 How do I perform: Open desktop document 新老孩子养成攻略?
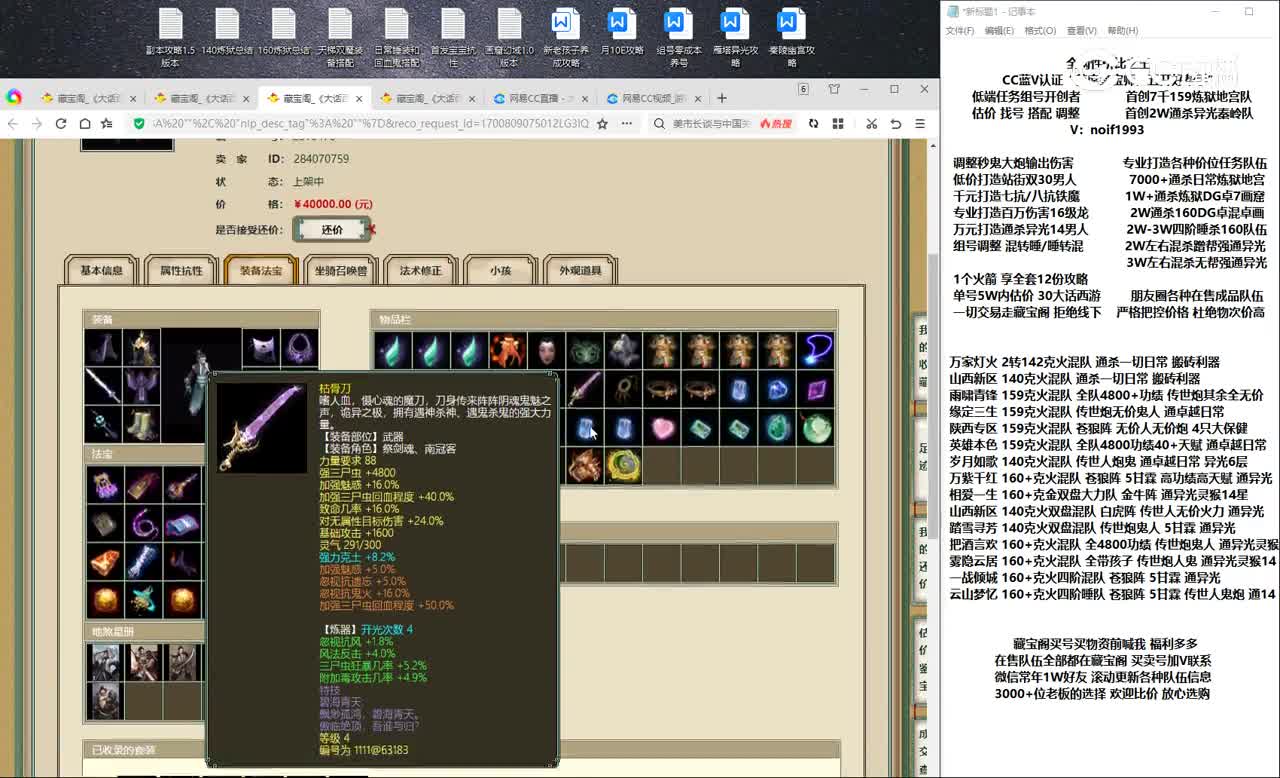[x=566, y=37]
